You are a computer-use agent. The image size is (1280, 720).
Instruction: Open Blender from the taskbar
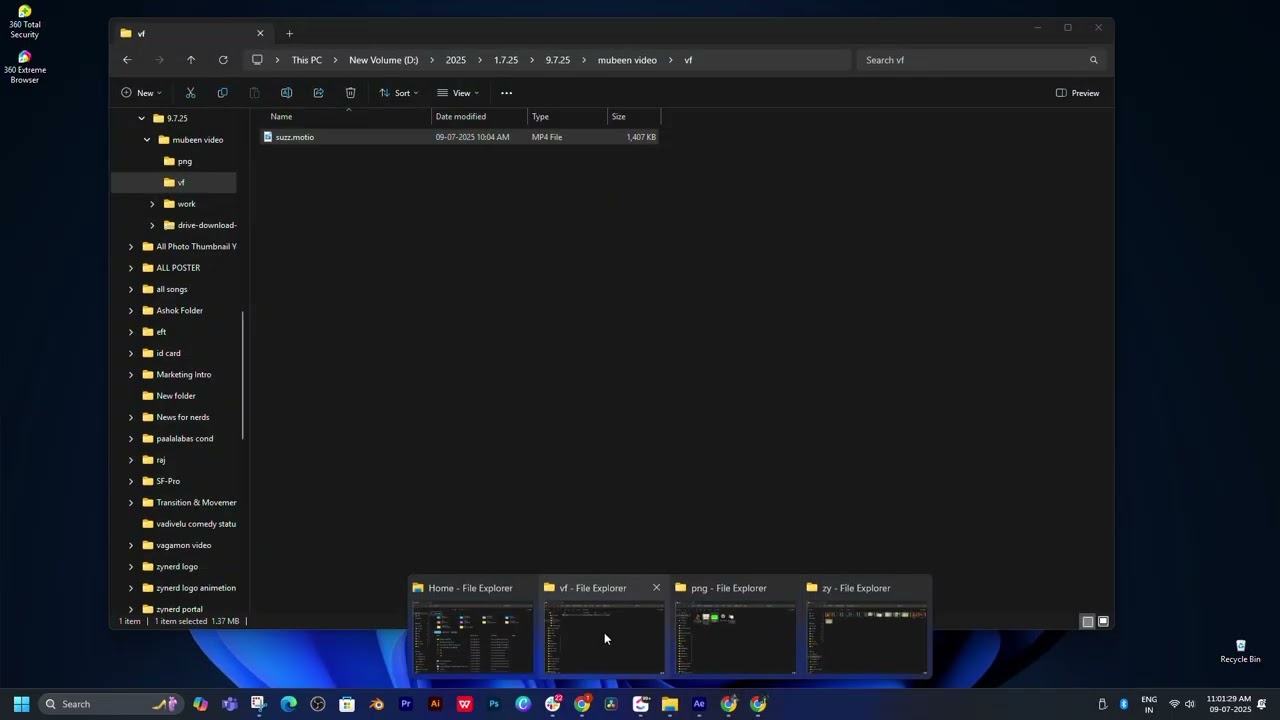click(x=376, y=704)
